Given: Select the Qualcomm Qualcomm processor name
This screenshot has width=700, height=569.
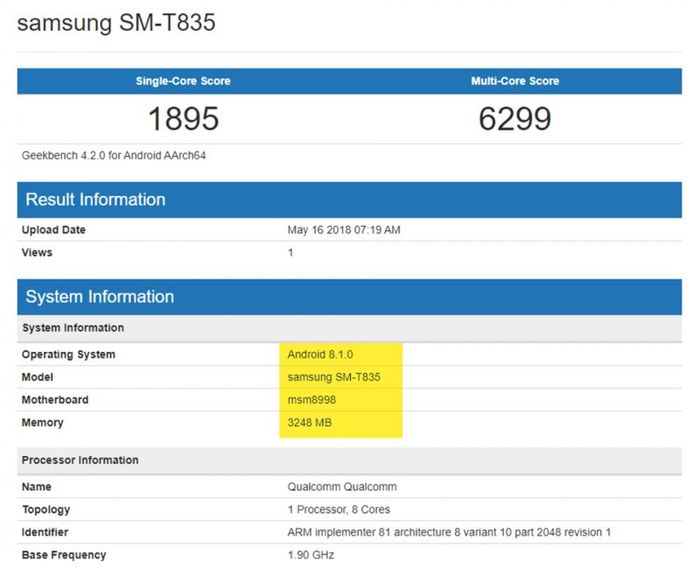Looking at the screenshot, I should pos(342,487).
